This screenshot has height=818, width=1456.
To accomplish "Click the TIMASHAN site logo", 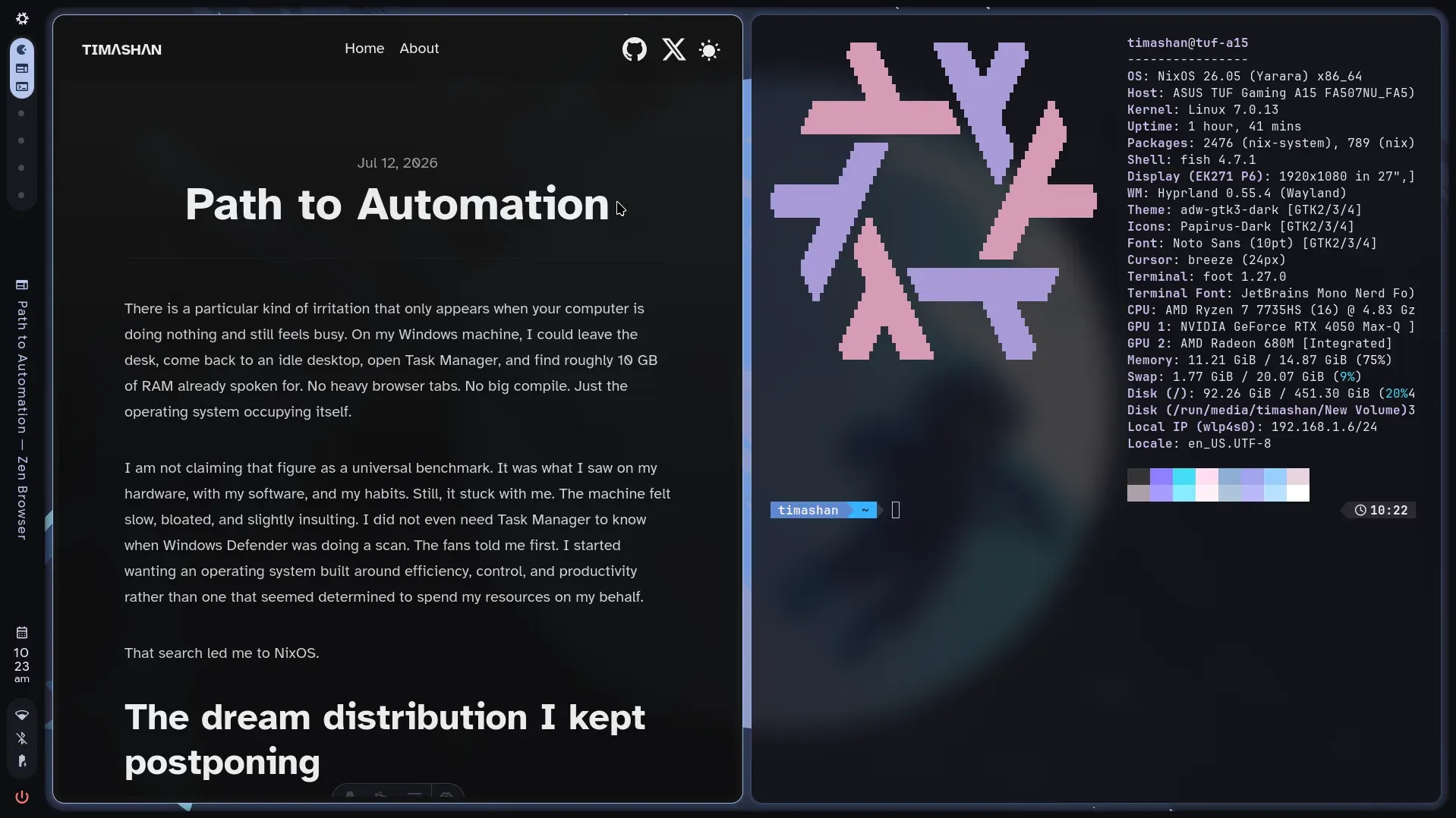I will pyautogui.click(x=121, y=49).
